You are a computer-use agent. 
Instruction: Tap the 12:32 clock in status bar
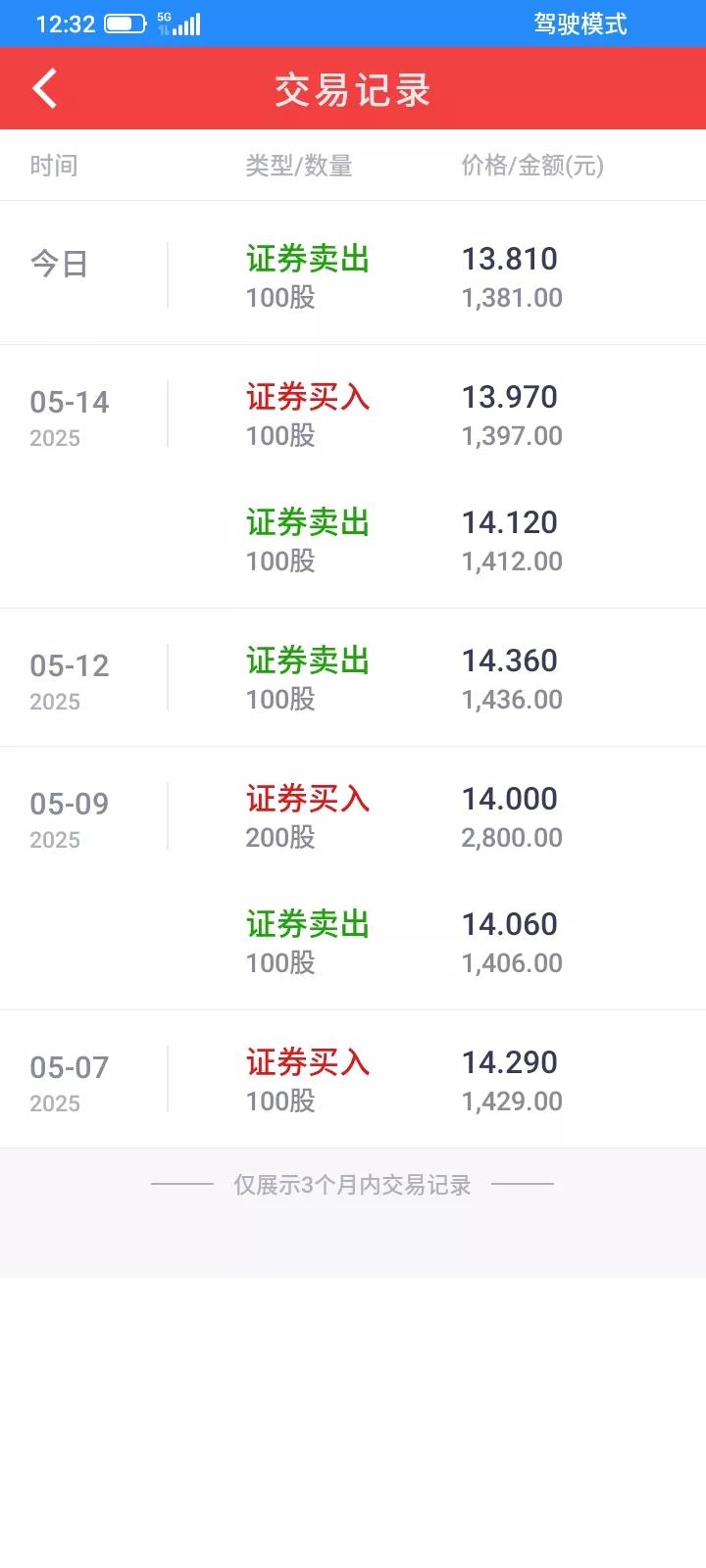click(65, 24)
